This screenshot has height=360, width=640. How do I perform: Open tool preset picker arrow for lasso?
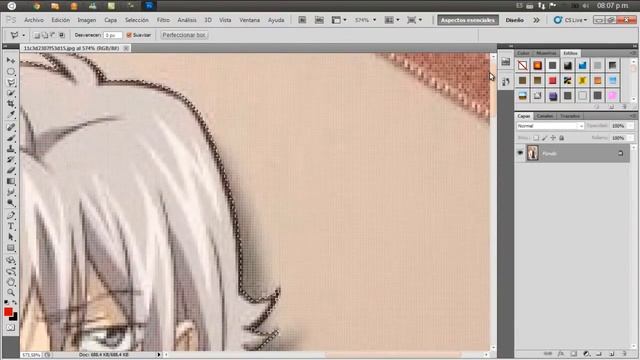pos(24,36)
